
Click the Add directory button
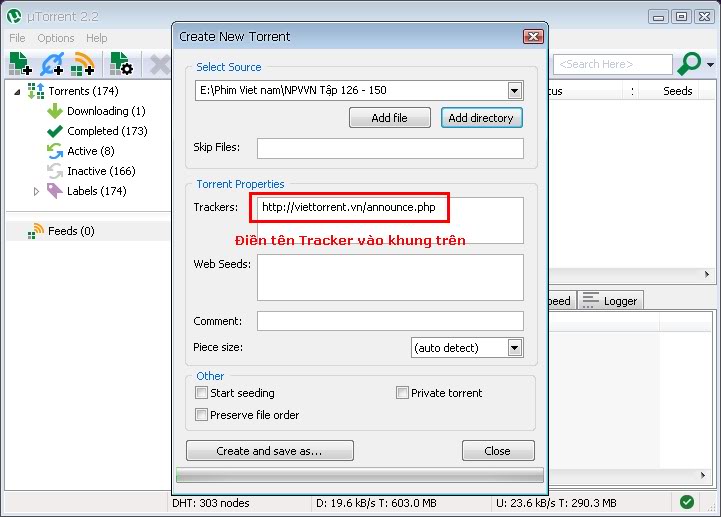481,118
